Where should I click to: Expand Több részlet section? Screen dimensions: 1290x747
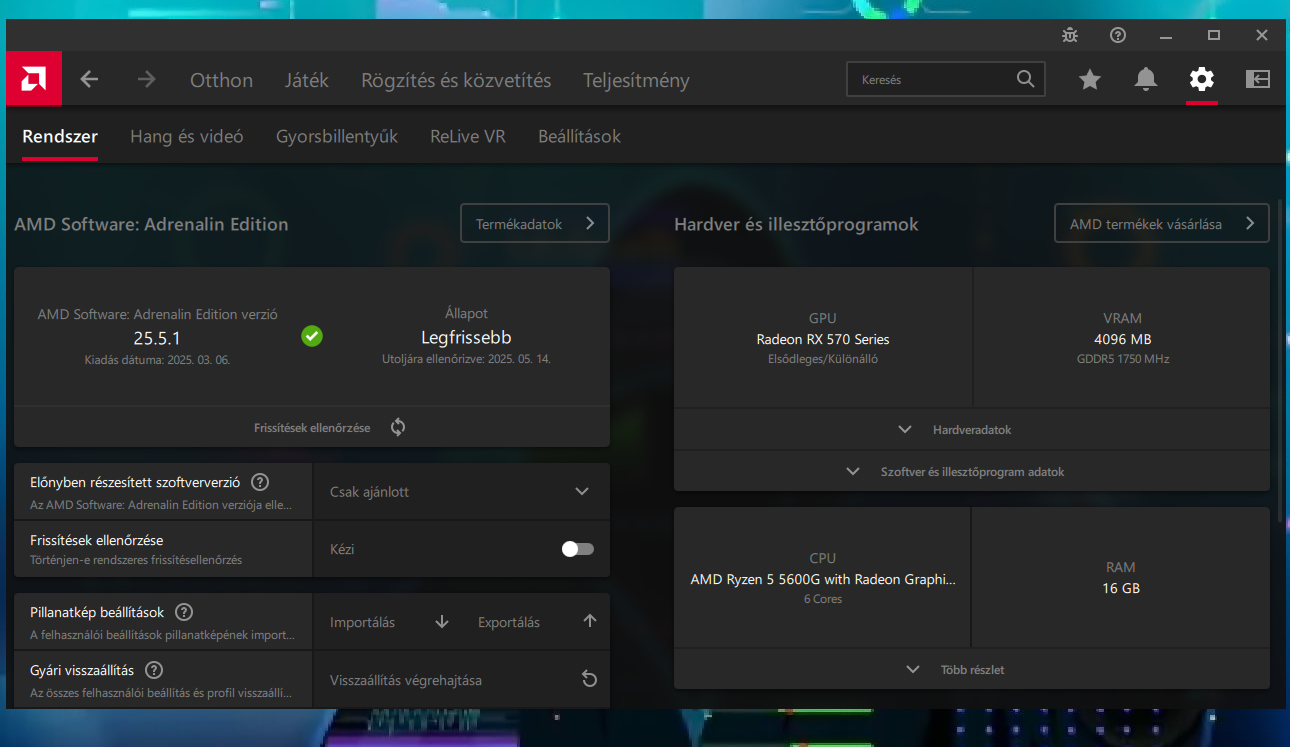click(x=972, y=669)
